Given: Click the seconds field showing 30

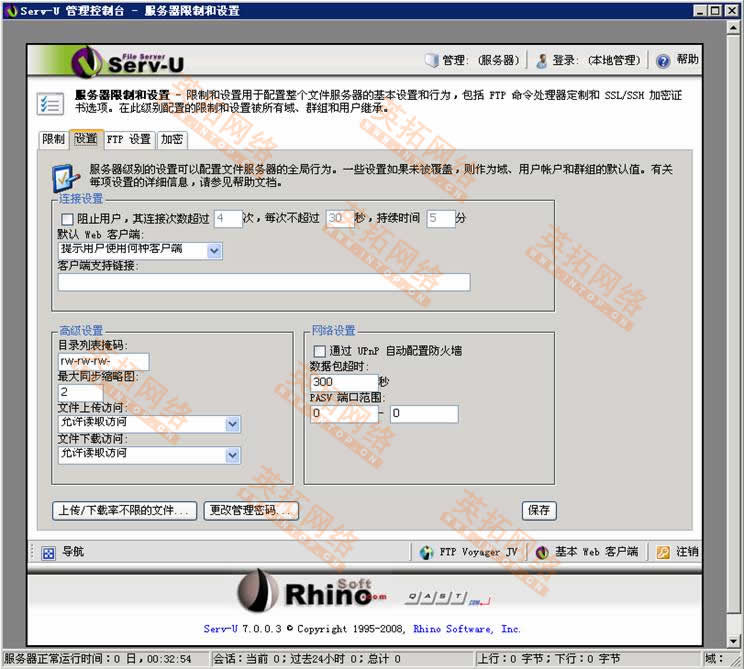Looking at the screenshot, I should pyautogui.click(x=340, y=219).
